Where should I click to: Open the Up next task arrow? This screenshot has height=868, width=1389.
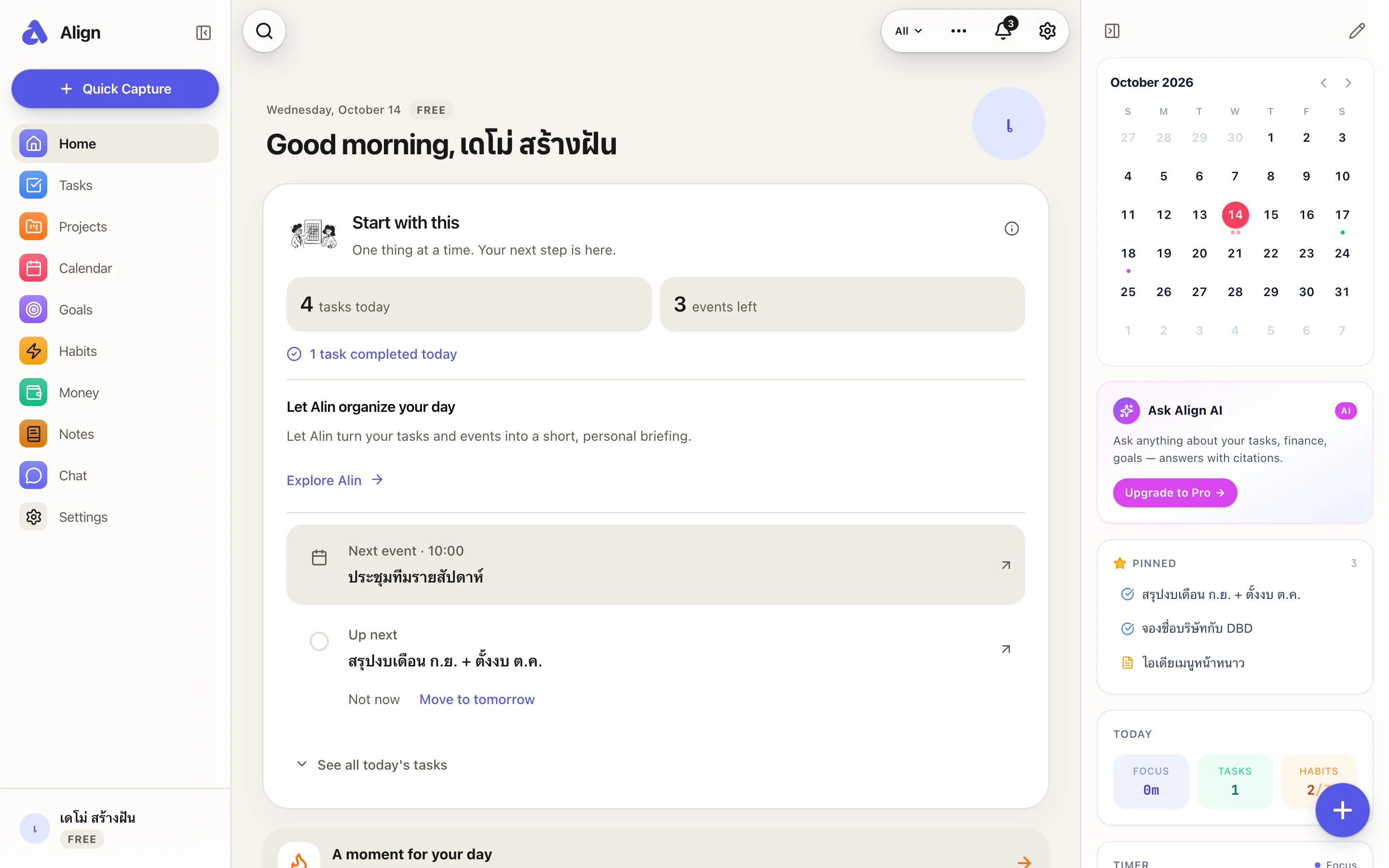[1006, 649]
